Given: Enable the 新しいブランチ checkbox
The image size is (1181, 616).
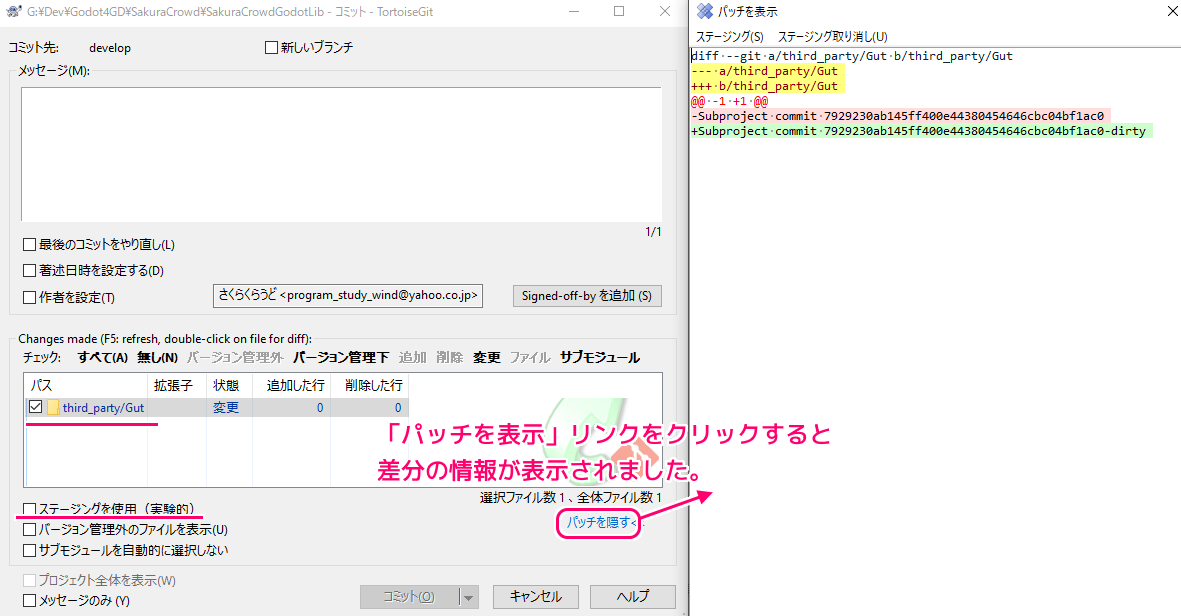Looking at the screenshot, I should click(271, 48).
